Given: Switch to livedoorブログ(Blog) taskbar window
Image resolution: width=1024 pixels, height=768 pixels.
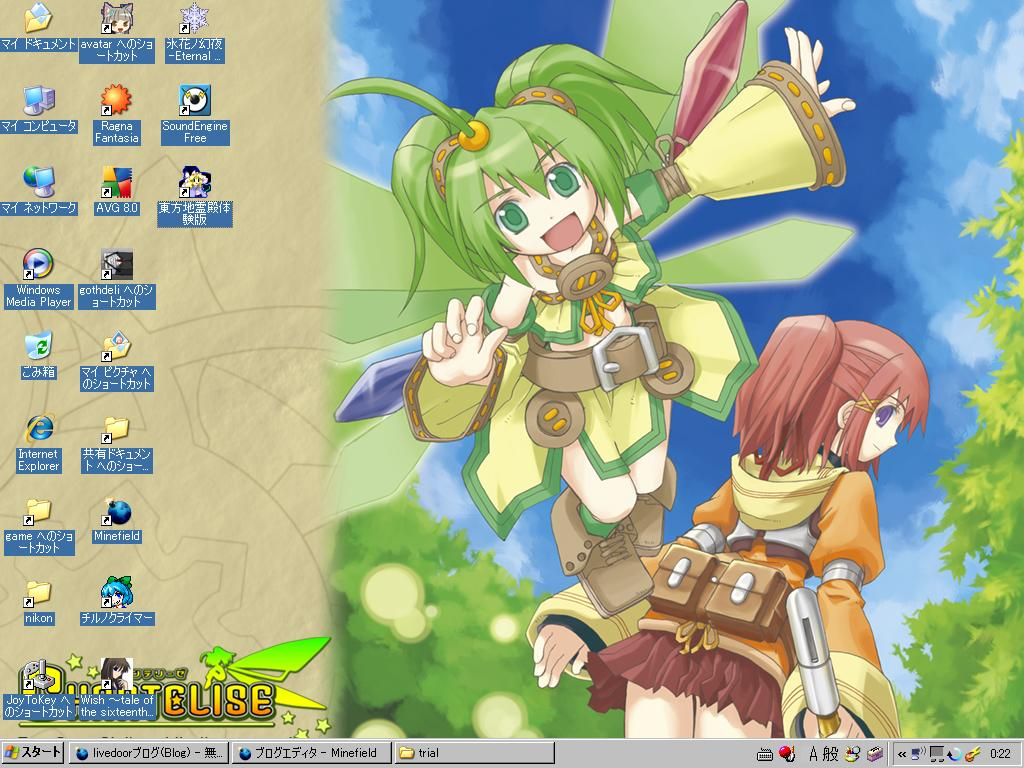Looking at the screenshot, I should coord(149,753).
